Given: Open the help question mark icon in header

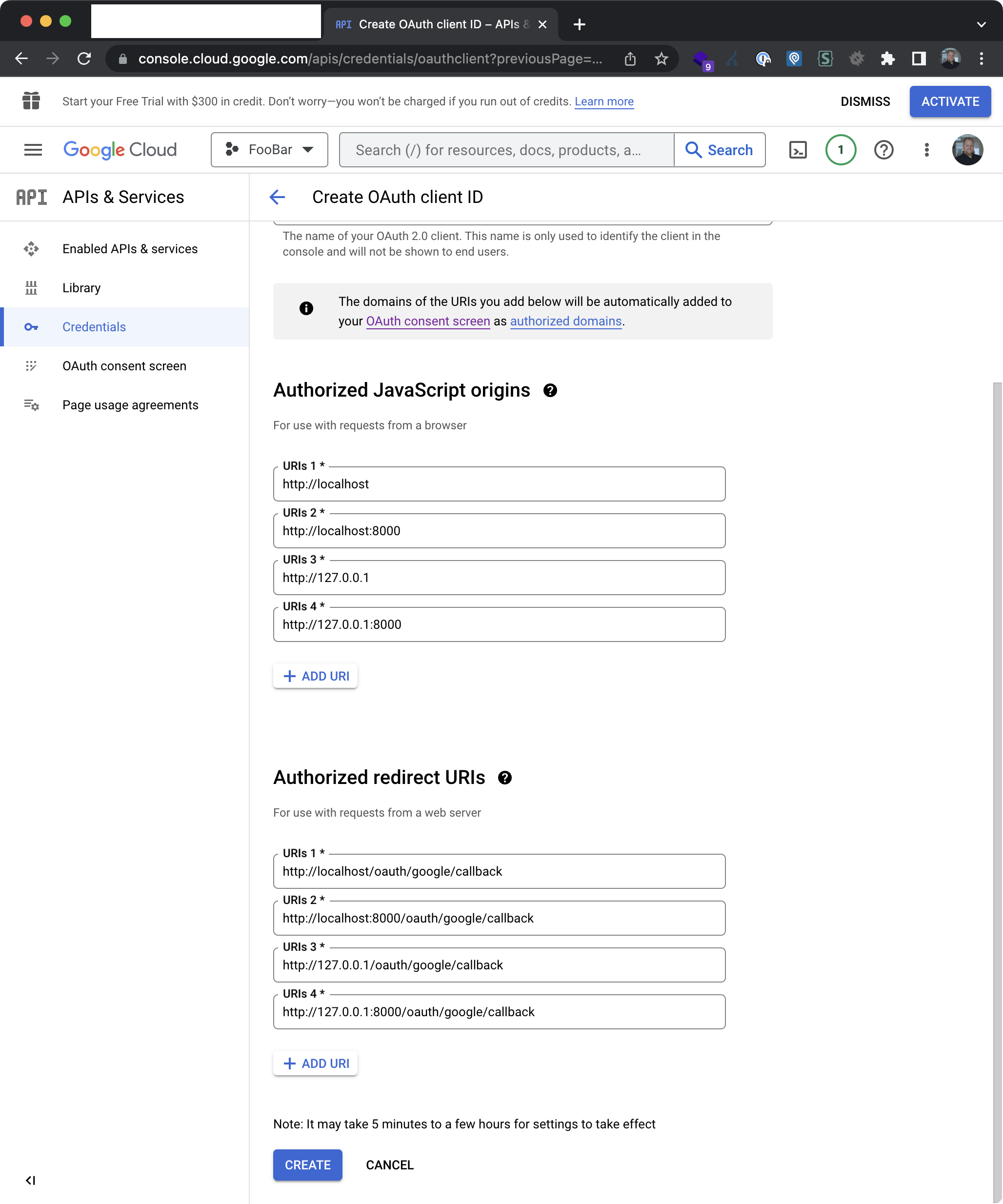Looking at the screenshot, I should [x=883, y=150].
